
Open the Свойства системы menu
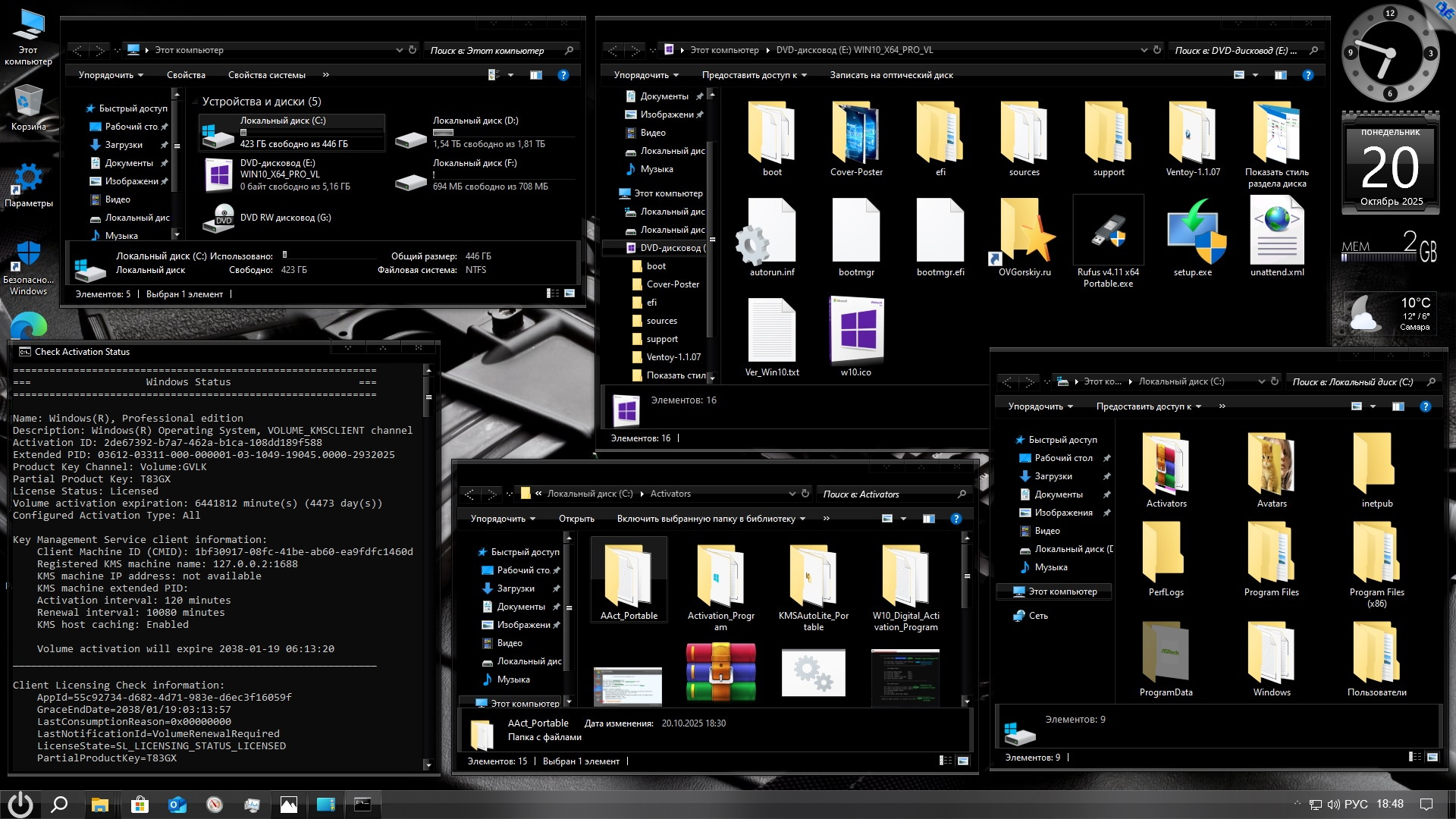coord(266,75)
